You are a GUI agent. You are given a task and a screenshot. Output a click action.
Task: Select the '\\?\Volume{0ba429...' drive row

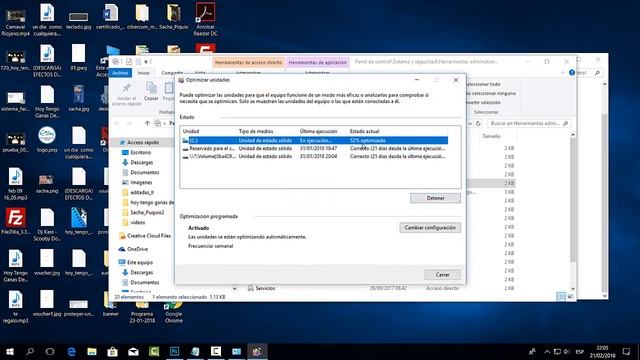[x=315, y=156]
